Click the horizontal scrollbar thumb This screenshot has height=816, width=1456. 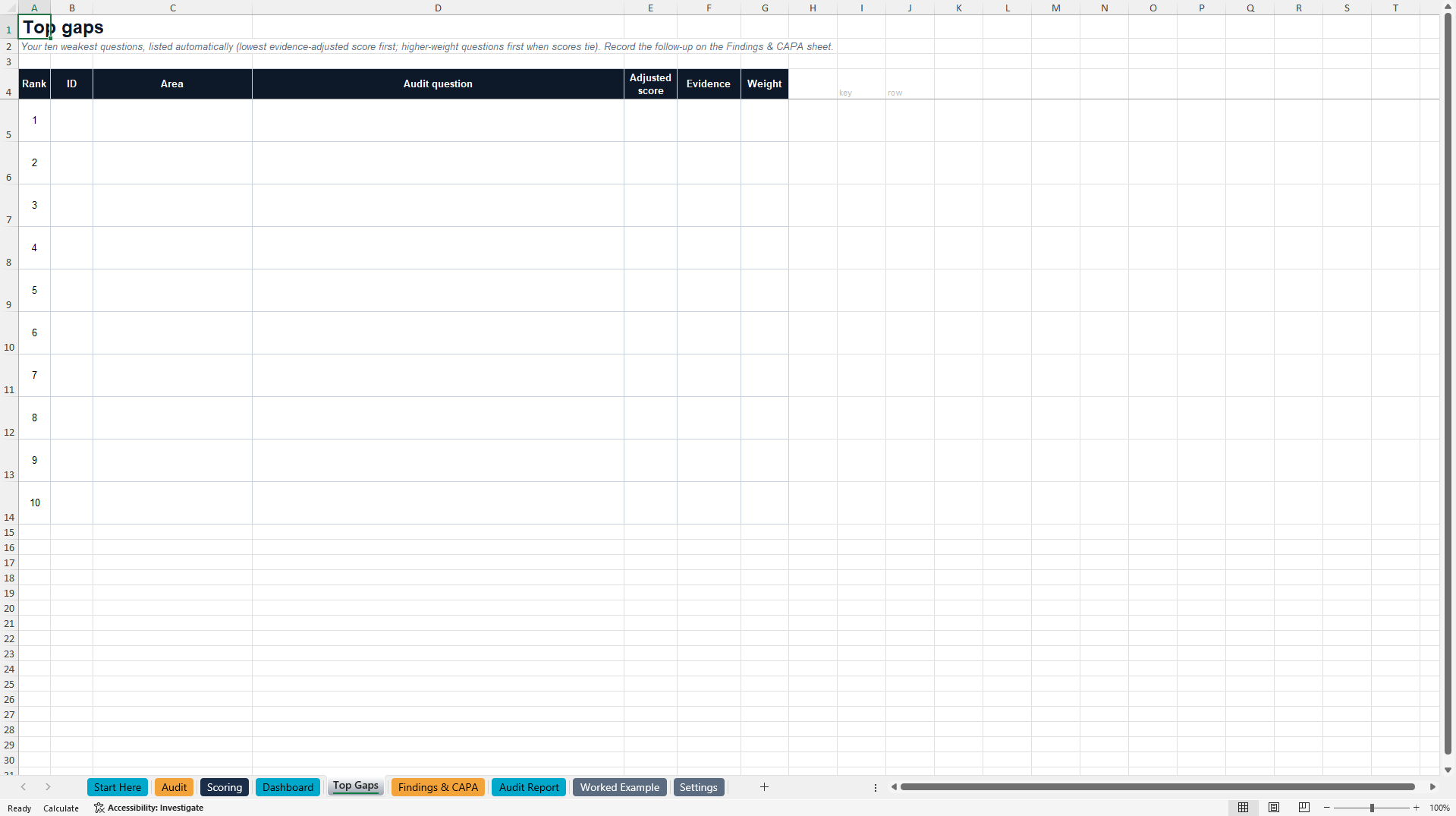(1158, 787)
